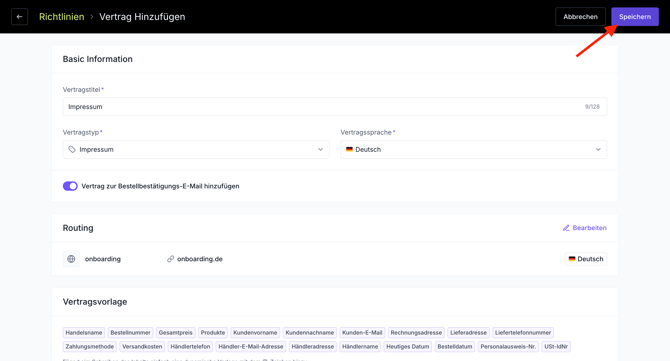Click the Bearbeiten link in Routing
Image resolution: width=670 pixels, height=361 pixels.
coord(585,228)
